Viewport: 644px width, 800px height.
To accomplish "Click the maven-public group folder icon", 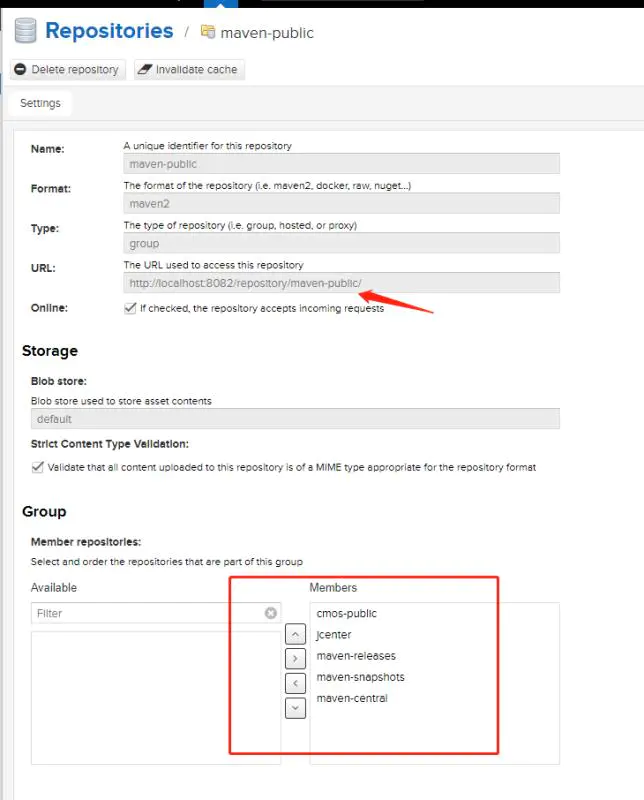I will 208,32.
